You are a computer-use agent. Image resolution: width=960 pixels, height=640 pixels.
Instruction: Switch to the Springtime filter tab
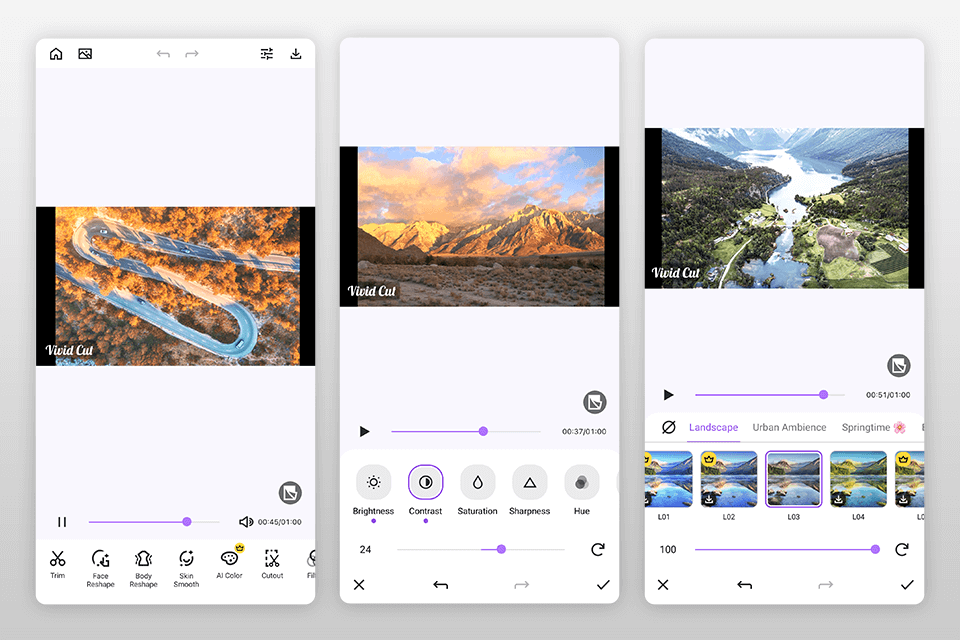coord(873,427)
